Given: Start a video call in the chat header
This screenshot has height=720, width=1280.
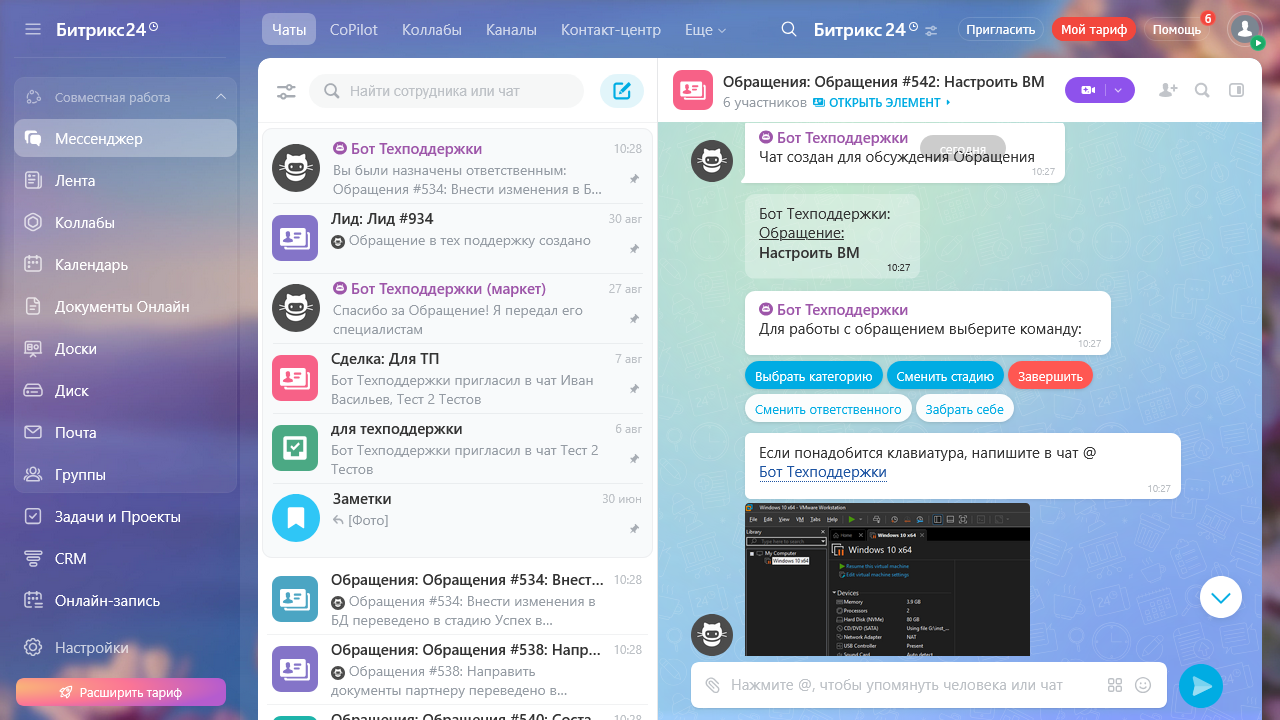Looking at the screenshot, I should pyautogui.click(x=1088, y=90).
